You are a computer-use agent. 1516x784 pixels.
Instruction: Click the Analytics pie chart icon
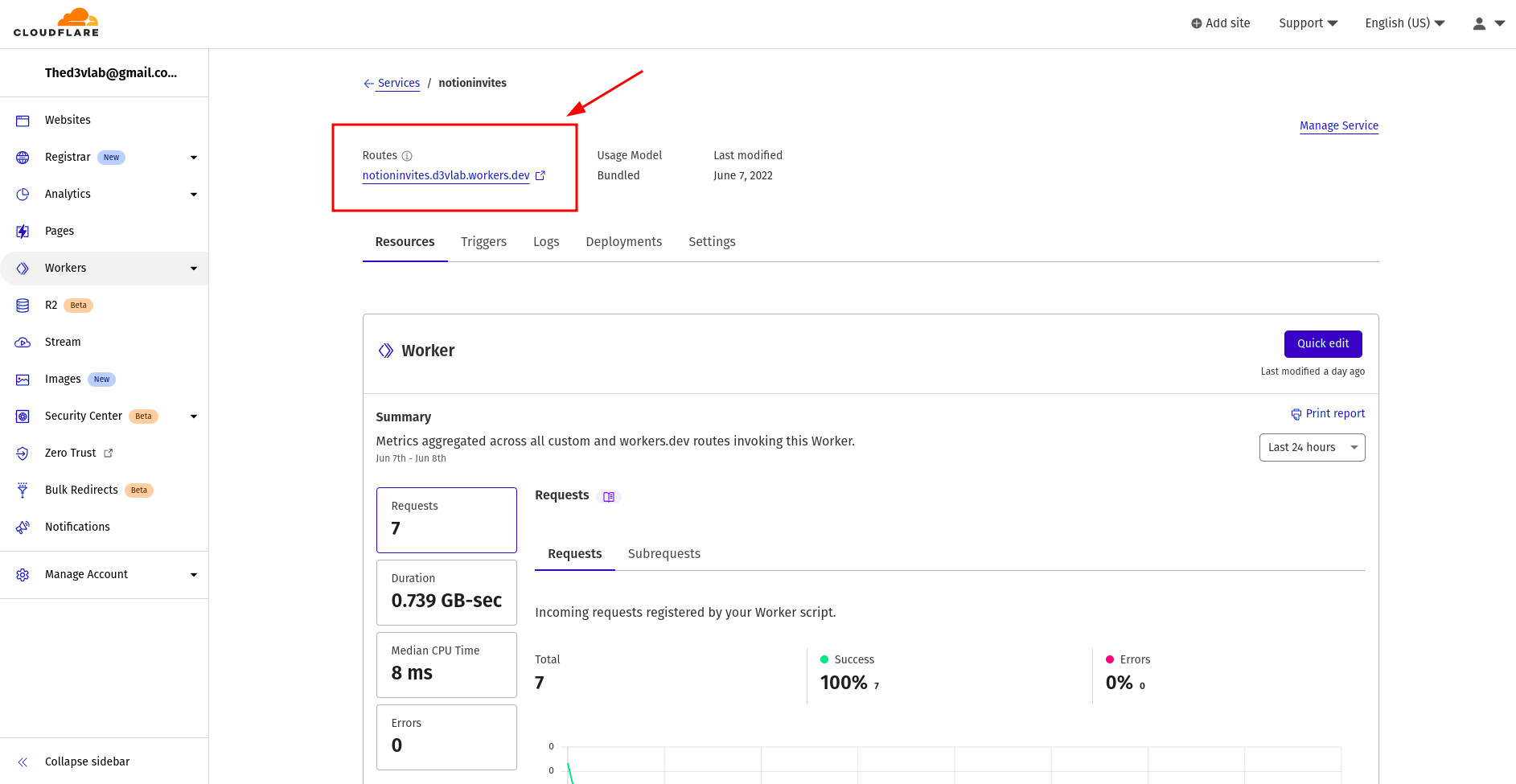[23, 195]
